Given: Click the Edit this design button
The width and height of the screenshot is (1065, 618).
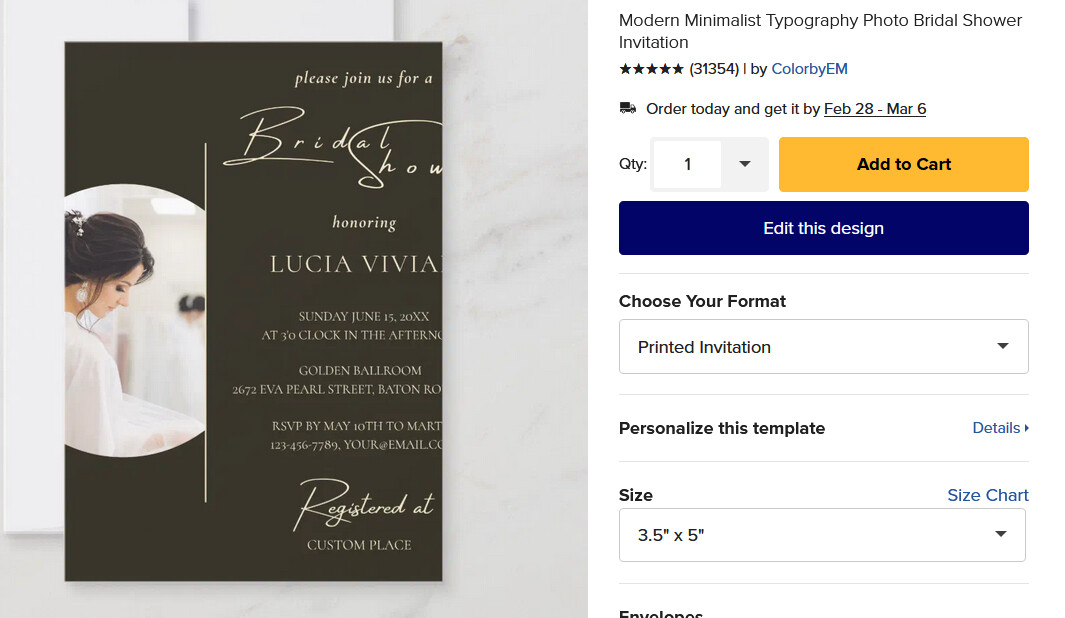Looking at the screenshot, I should pyautogui.click(x=823, y=228).
